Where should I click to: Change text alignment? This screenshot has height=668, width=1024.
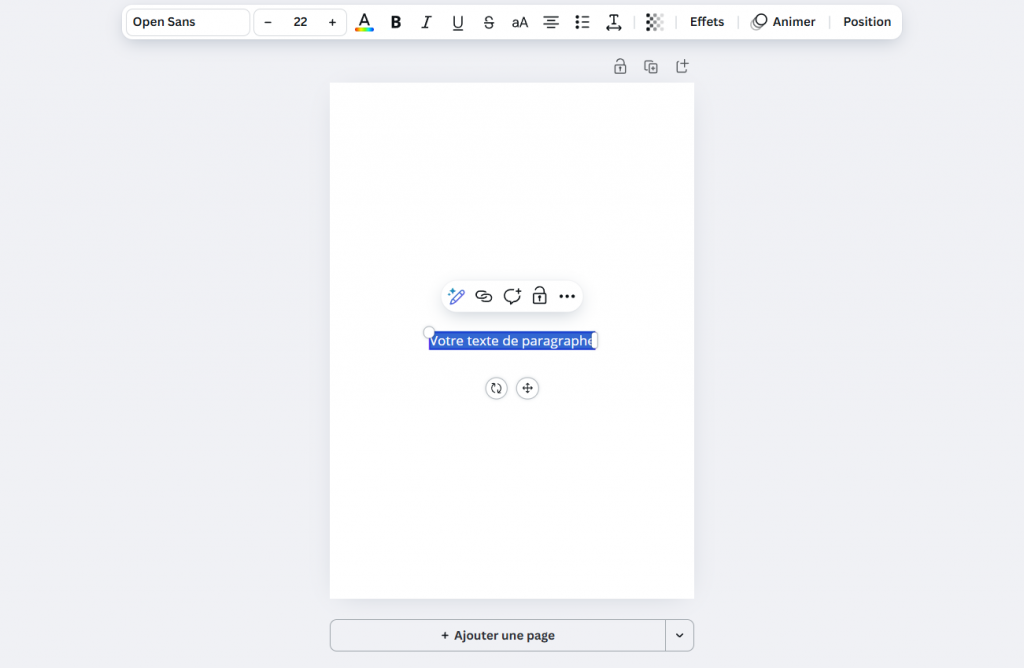pos(551,22)
